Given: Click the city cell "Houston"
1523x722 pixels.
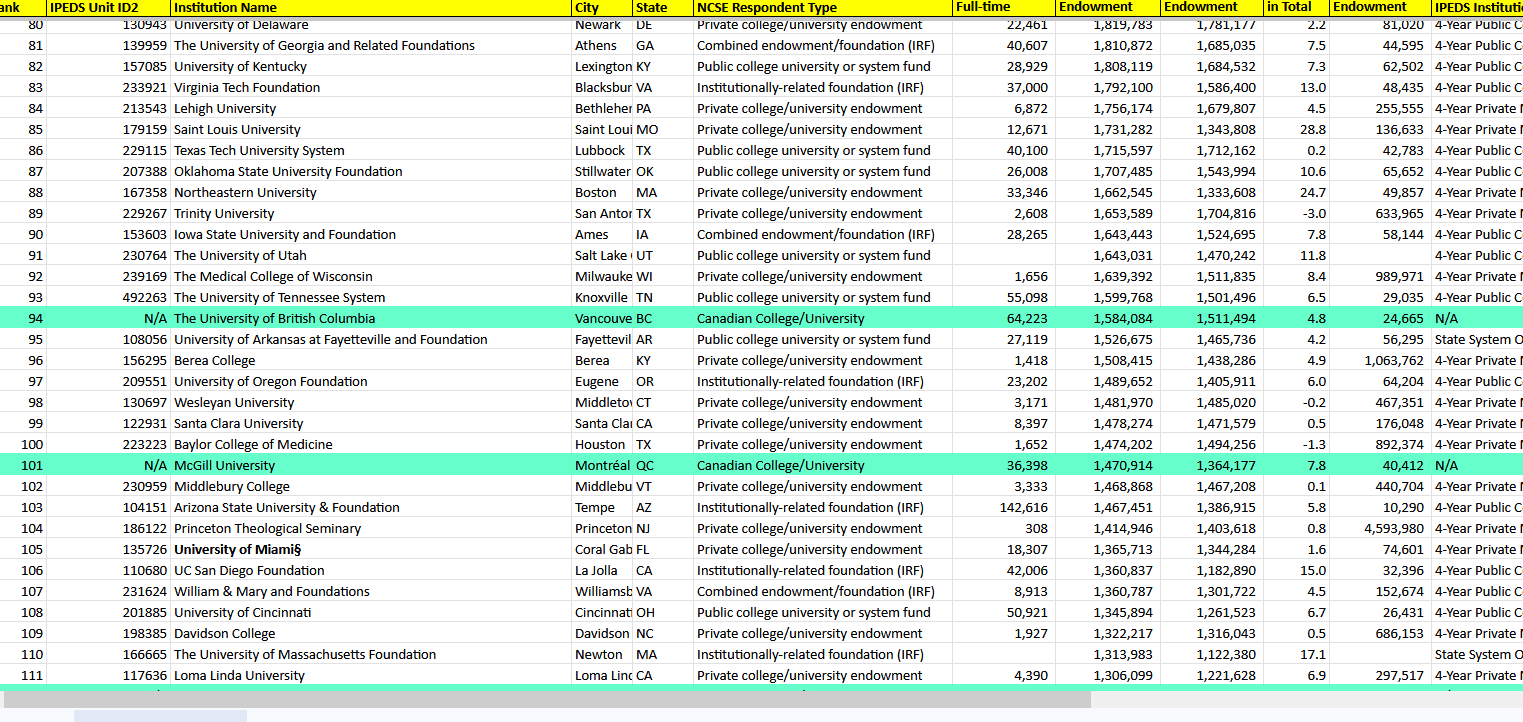Looking at the screenshot, I should [602, 445].
